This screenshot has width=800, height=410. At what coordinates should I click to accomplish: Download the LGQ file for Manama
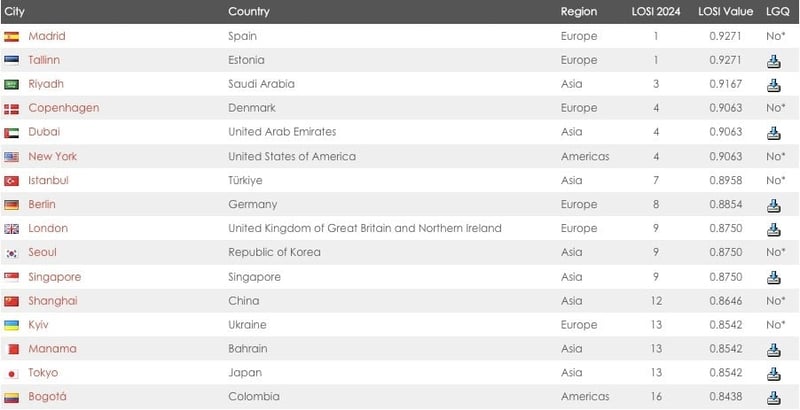point(773,349)
